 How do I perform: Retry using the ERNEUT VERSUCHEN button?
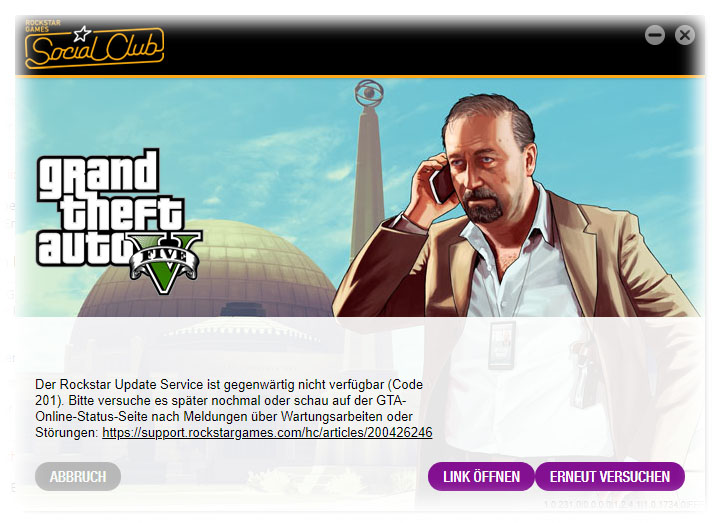point(610,477)
